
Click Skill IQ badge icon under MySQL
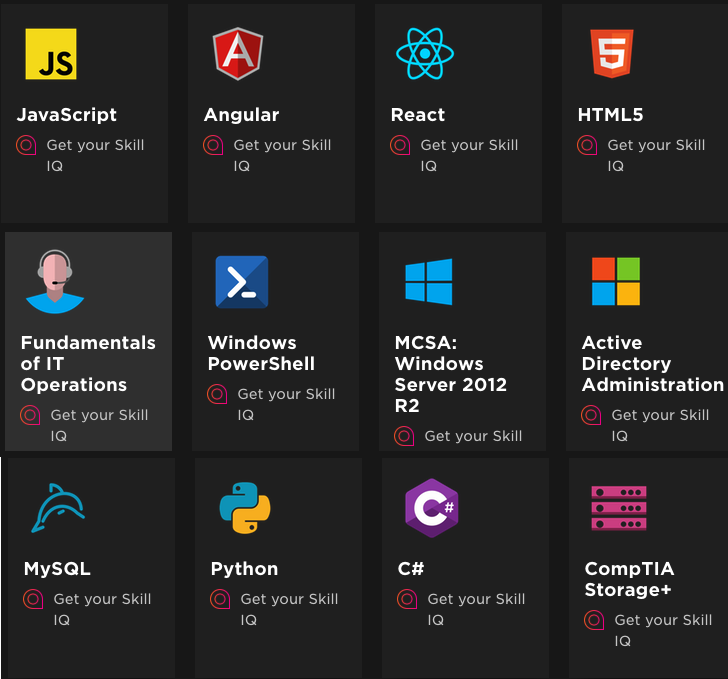tap(33, 599)
